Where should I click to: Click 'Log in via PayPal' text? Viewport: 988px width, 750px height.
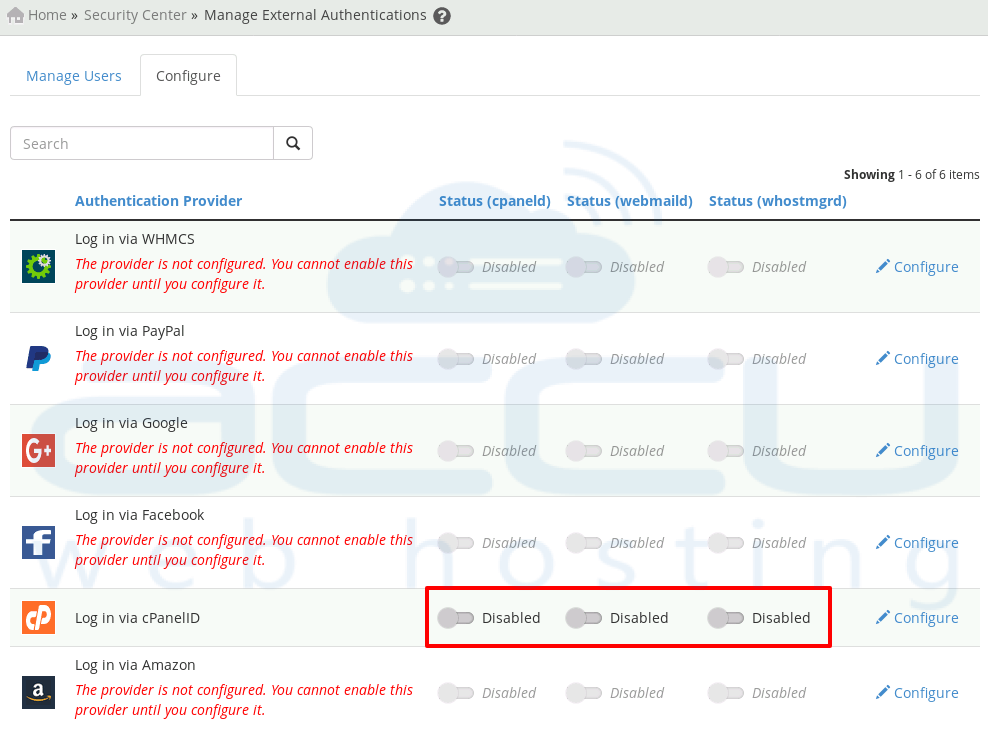point(130,331)
